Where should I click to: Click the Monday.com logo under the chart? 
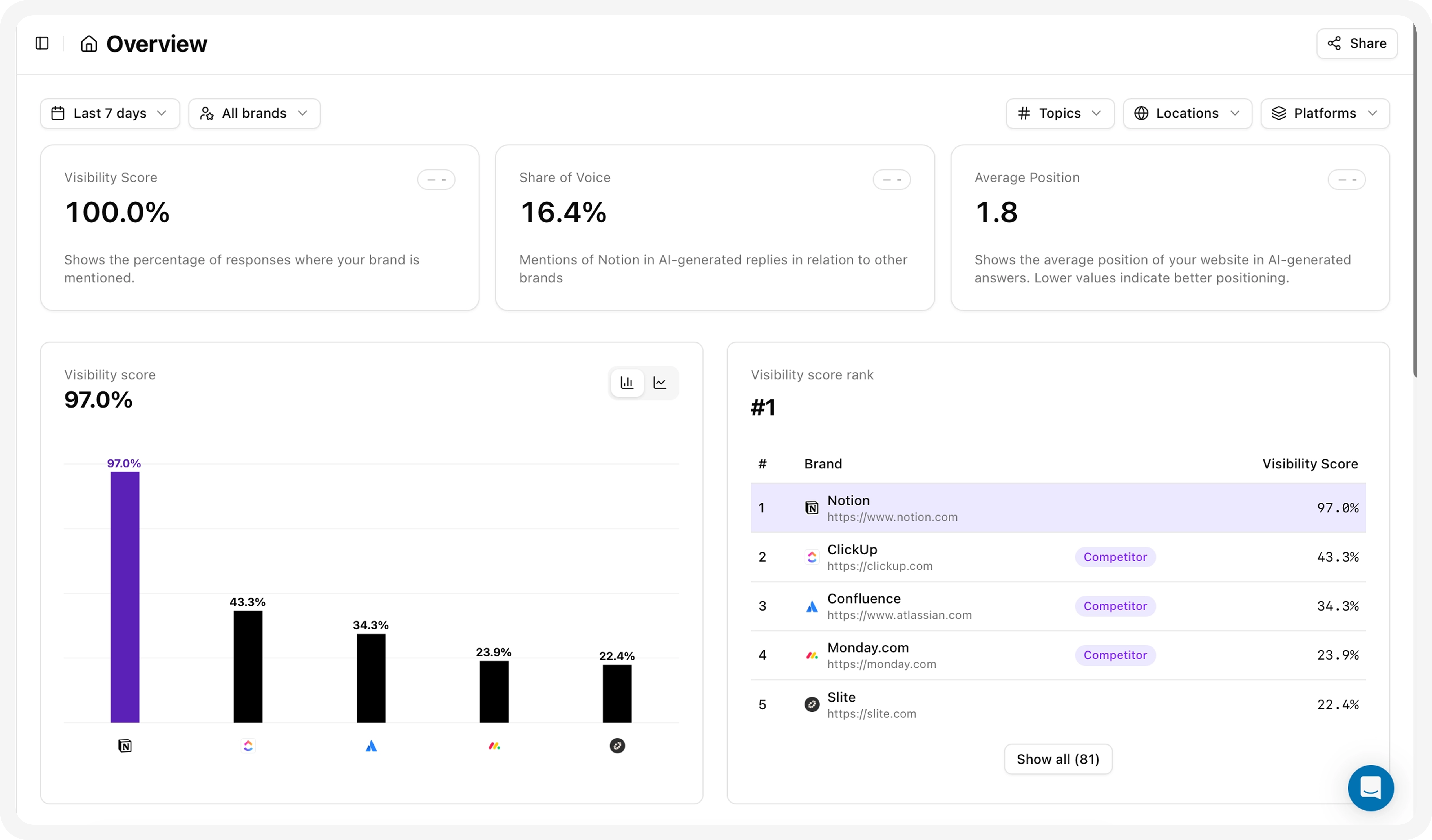pos(494,746)
